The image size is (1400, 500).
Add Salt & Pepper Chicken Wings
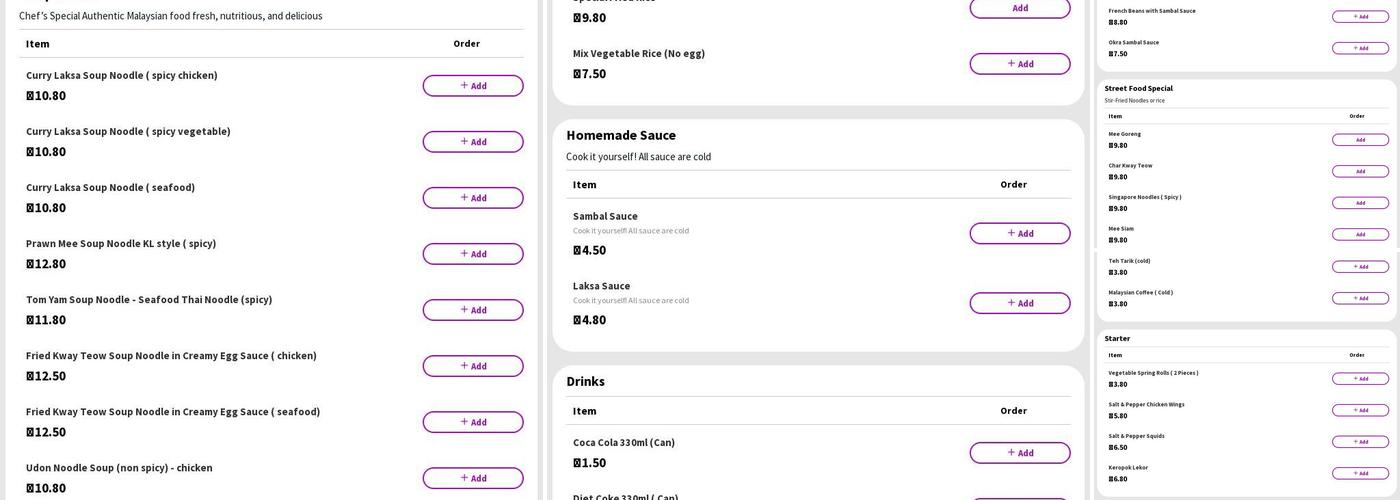pos(1360,410)
